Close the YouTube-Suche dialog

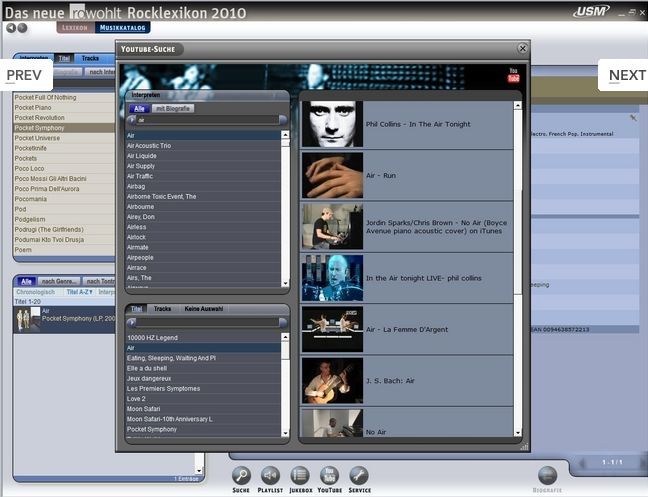[x=522, y=48]
